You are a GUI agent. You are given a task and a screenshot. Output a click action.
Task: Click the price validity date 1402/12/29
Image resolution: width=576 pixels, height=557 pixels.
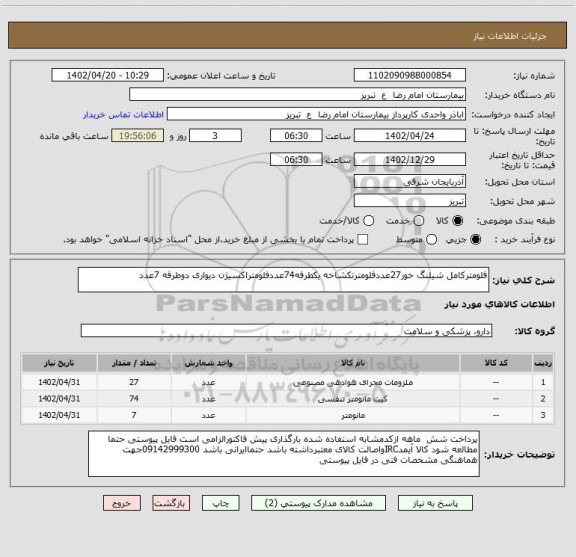tap(410, 159)
